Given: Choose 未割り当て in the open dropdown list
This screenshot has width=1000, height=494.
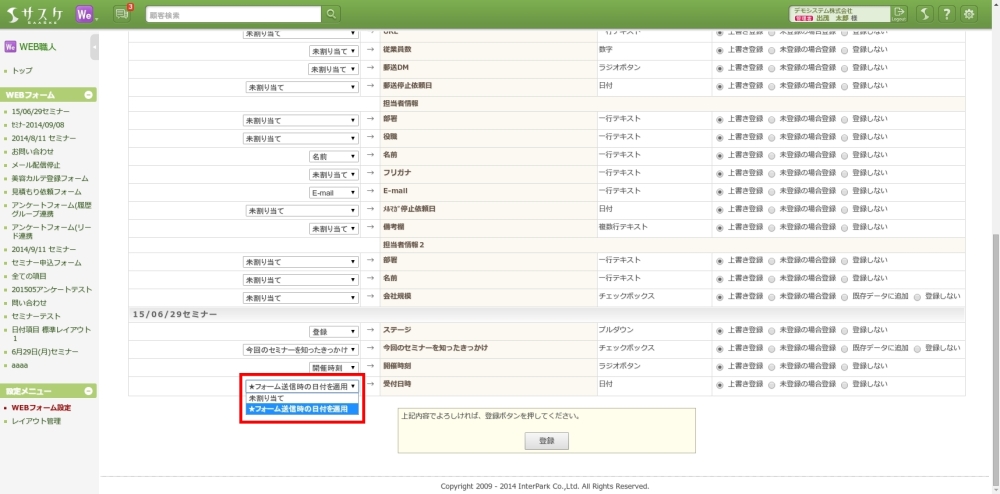Looking at the screenshot, I should 301,398.
